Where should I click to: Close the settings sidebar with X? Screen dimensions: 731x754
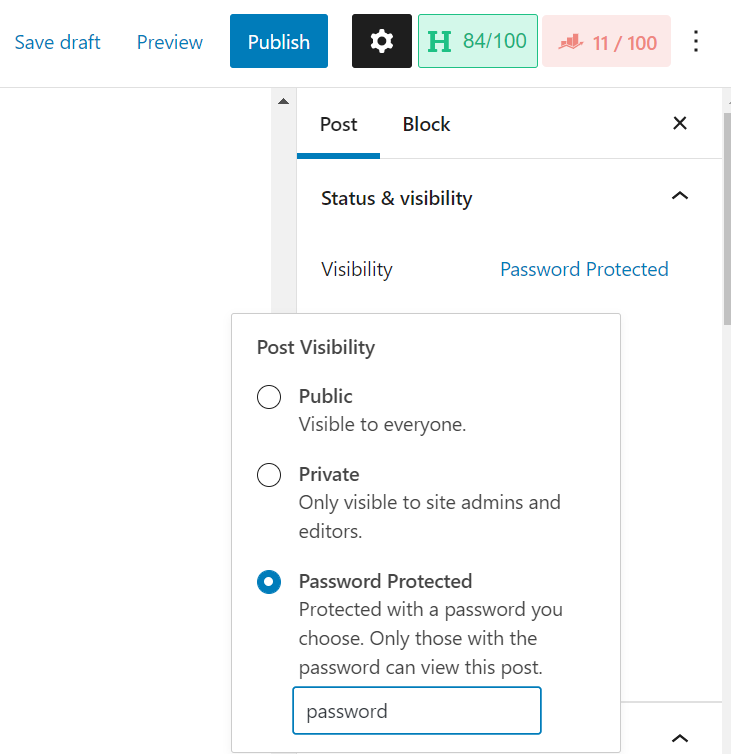click(x=680, y=124)
